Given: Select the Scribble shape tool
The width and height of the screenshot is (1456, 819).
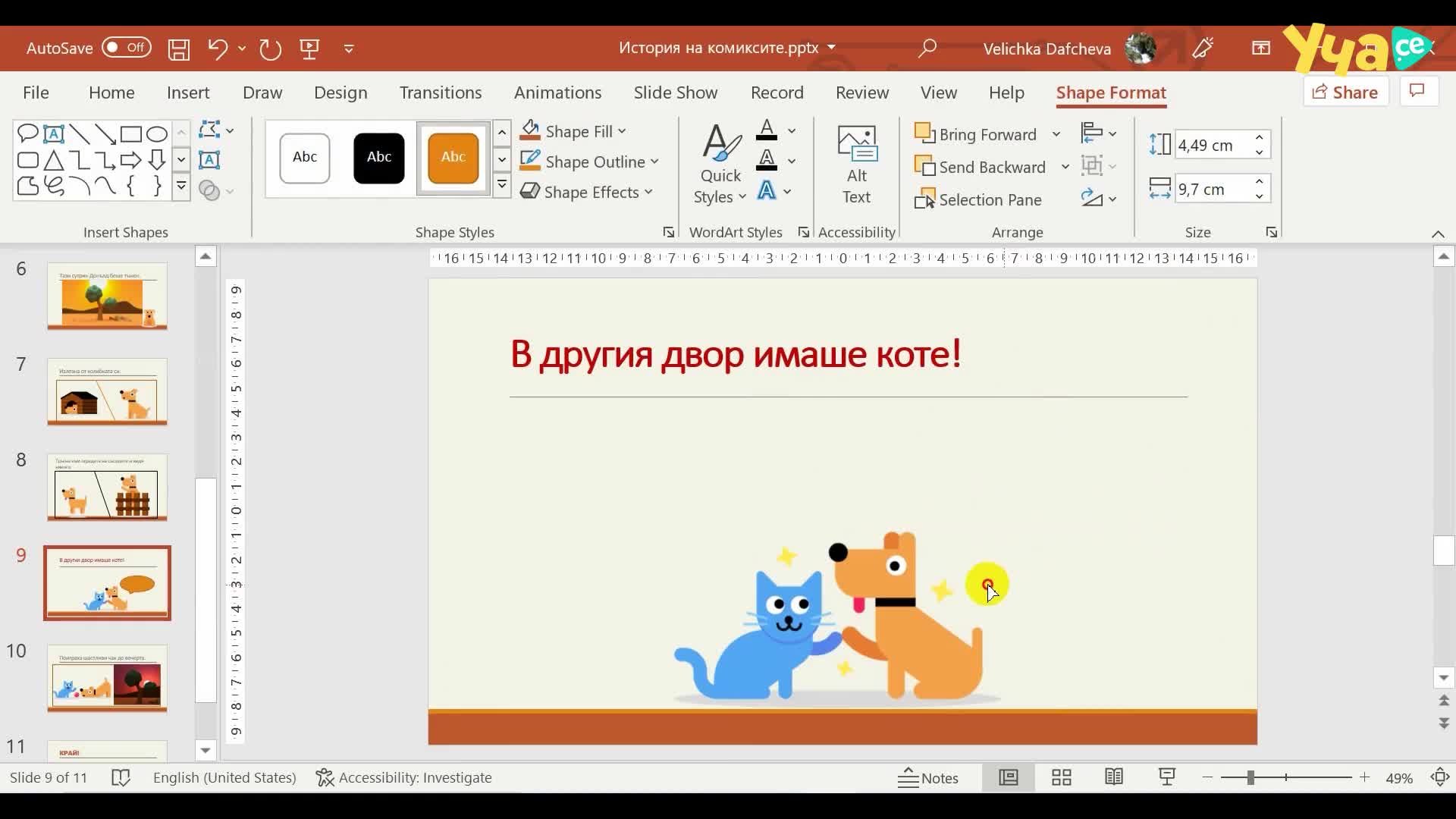Looking at the screenshot, I should pyautogui.click(x=54, y=186).
